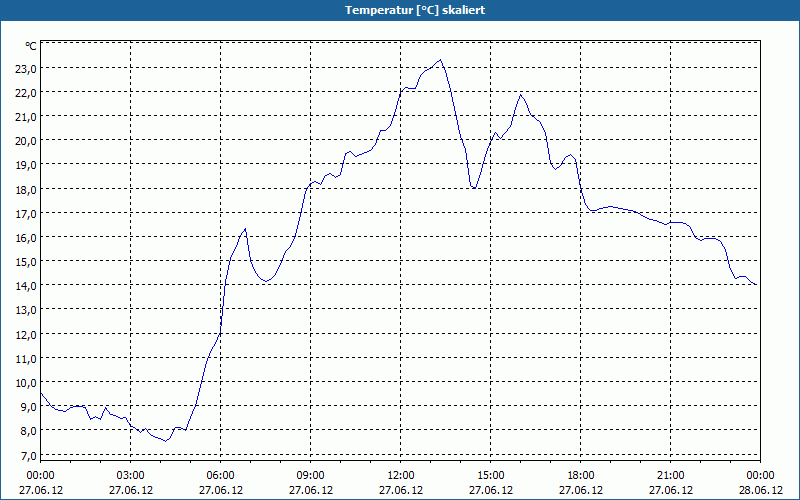Pick the 09:00 time label
The image size is (800, 500).
point(311,476)
